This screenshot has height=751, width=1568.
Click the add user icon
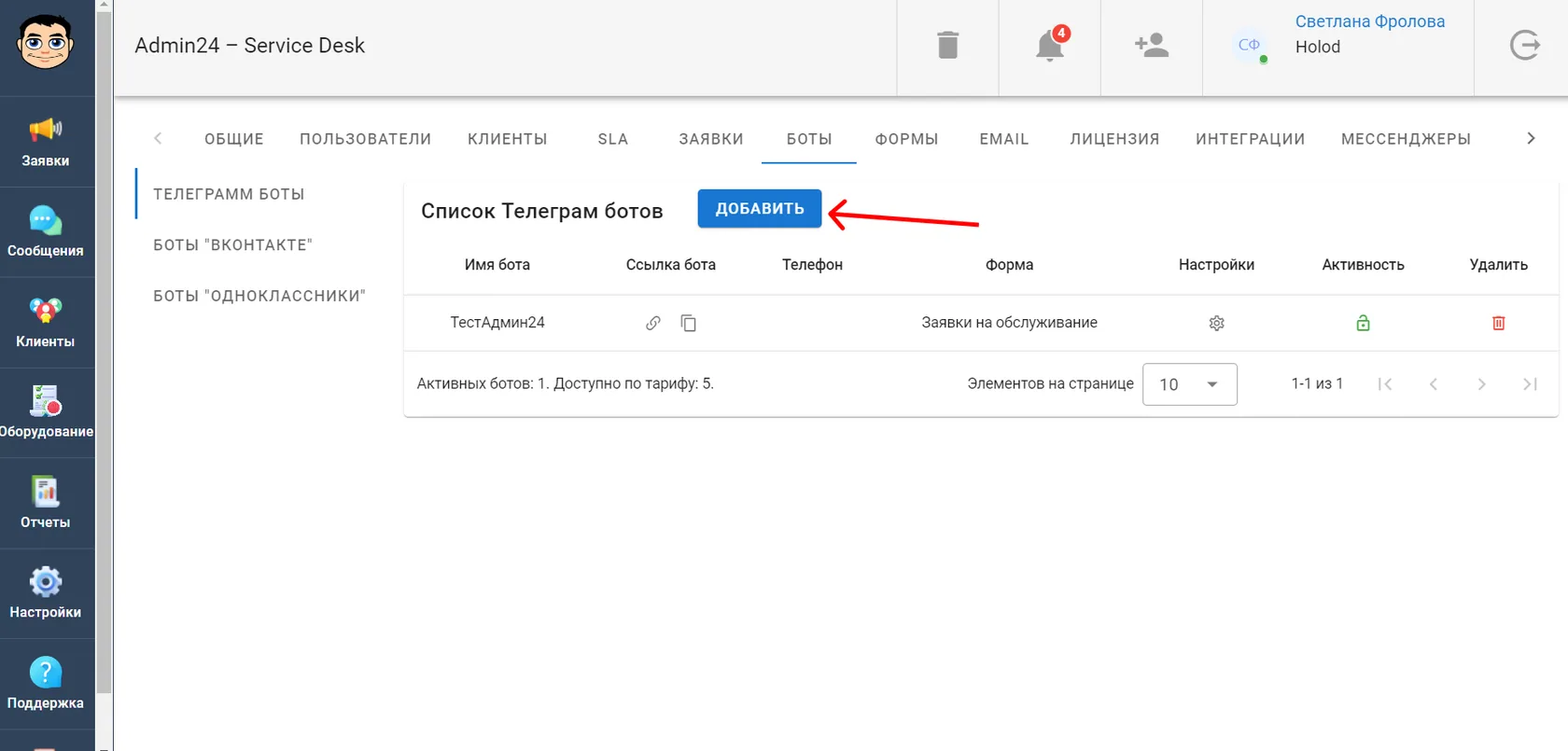[x=1151, y=45]
